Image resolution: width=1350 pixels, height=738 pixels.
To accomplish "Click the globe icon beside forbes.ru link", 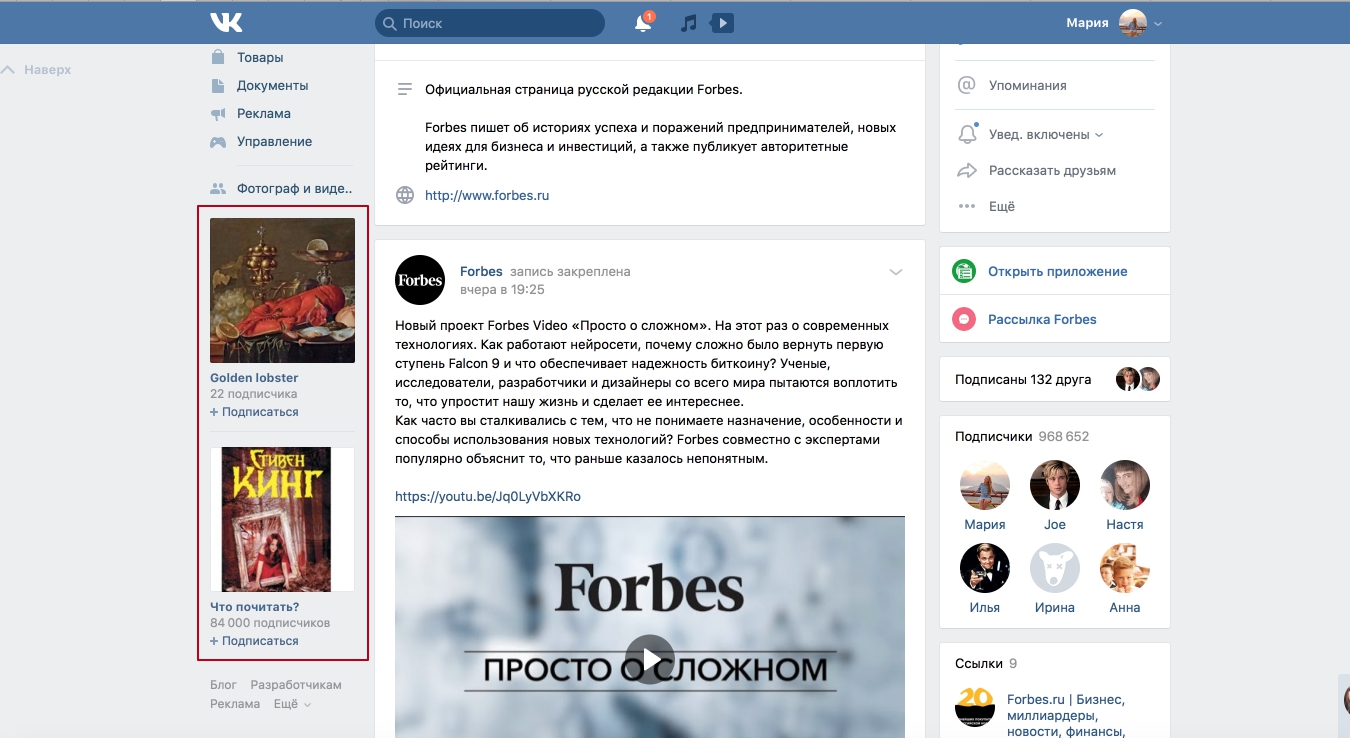I will 405,195.
